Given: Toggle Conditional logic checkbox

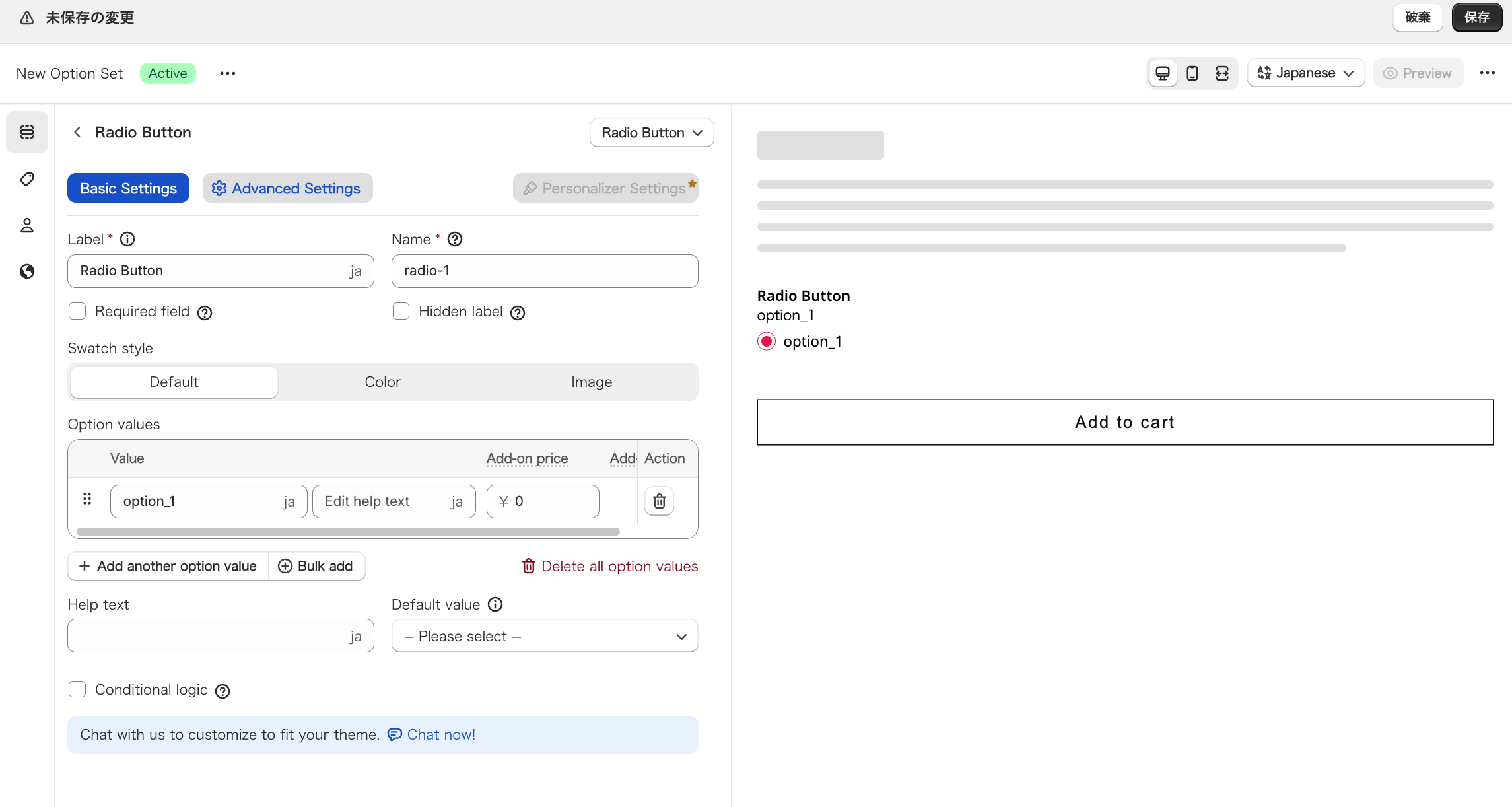Looking at the screenshot, I should pos(77,689).
